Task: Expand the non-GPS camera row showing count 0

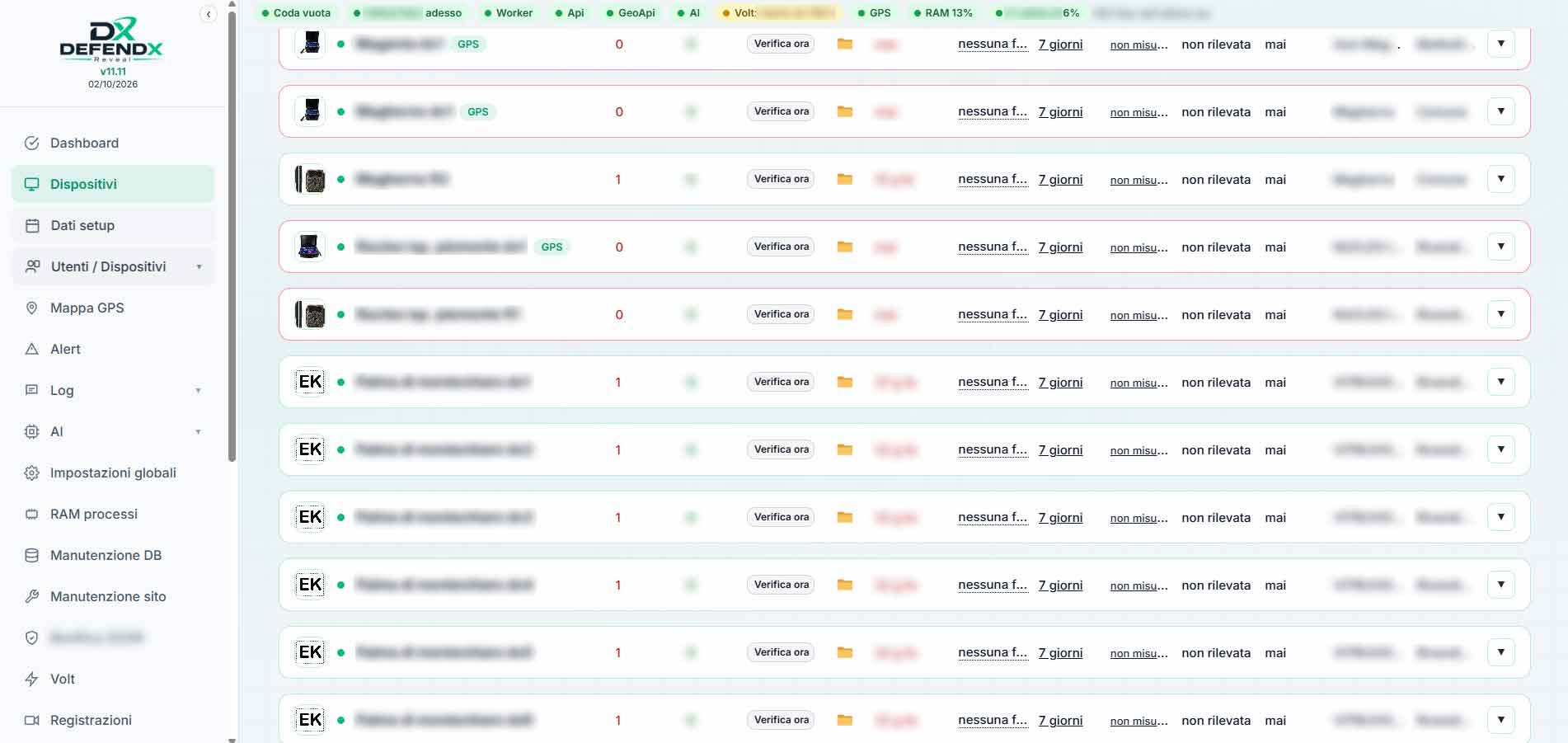Action: click(1501, 314)
